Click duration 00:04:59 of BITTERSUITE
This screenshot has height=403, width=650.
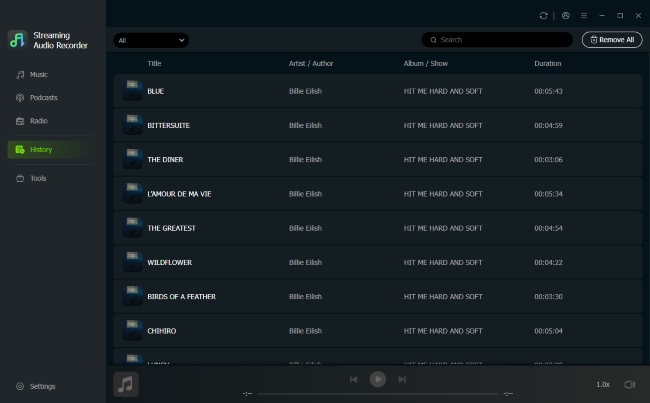(x=548, y=125)
